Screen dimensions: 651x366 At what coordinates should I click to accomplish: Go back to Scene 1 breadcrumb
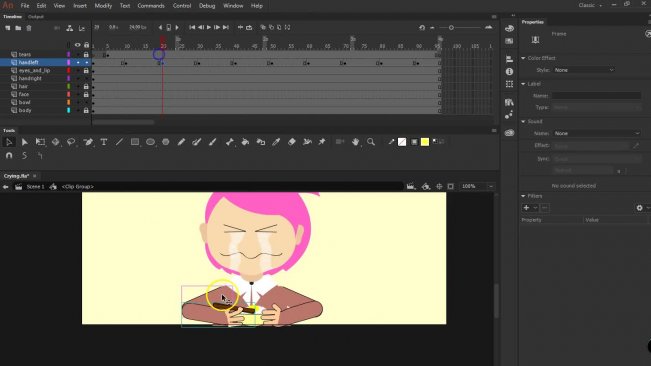(35, 187)
